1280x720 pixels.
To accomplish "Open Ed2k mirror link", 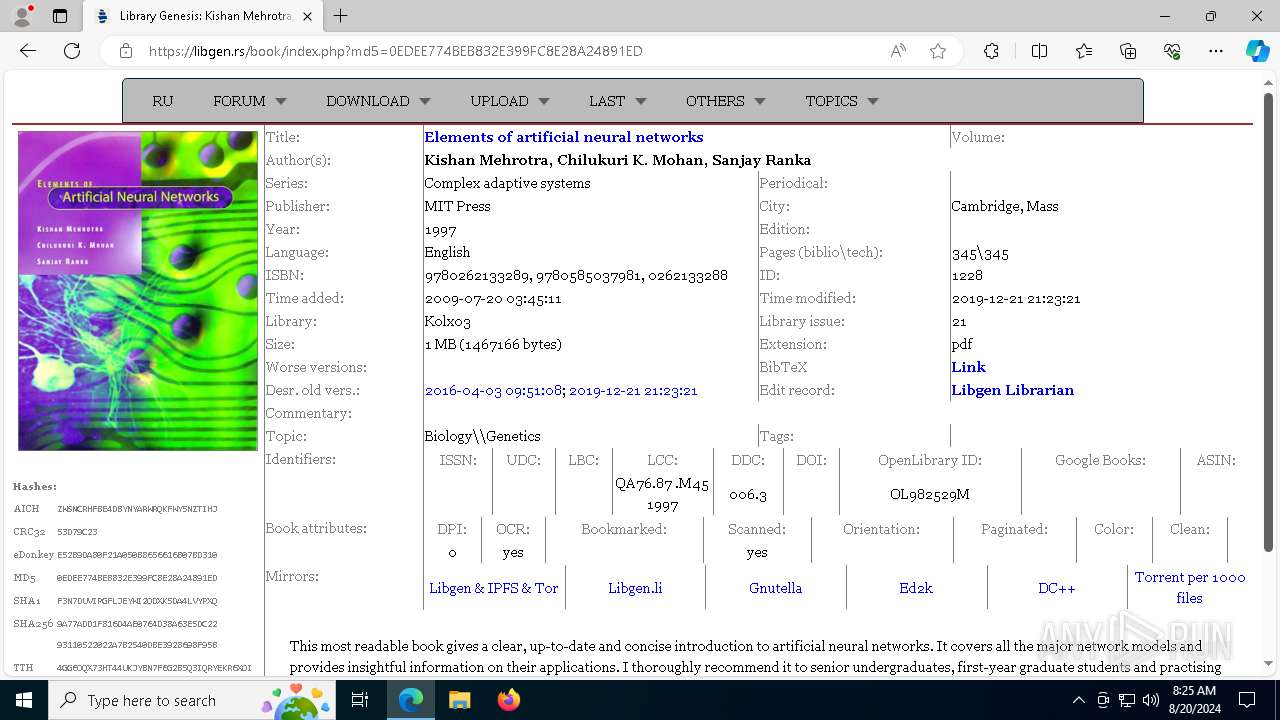I will pyautogui.click(x=916, y=588).
